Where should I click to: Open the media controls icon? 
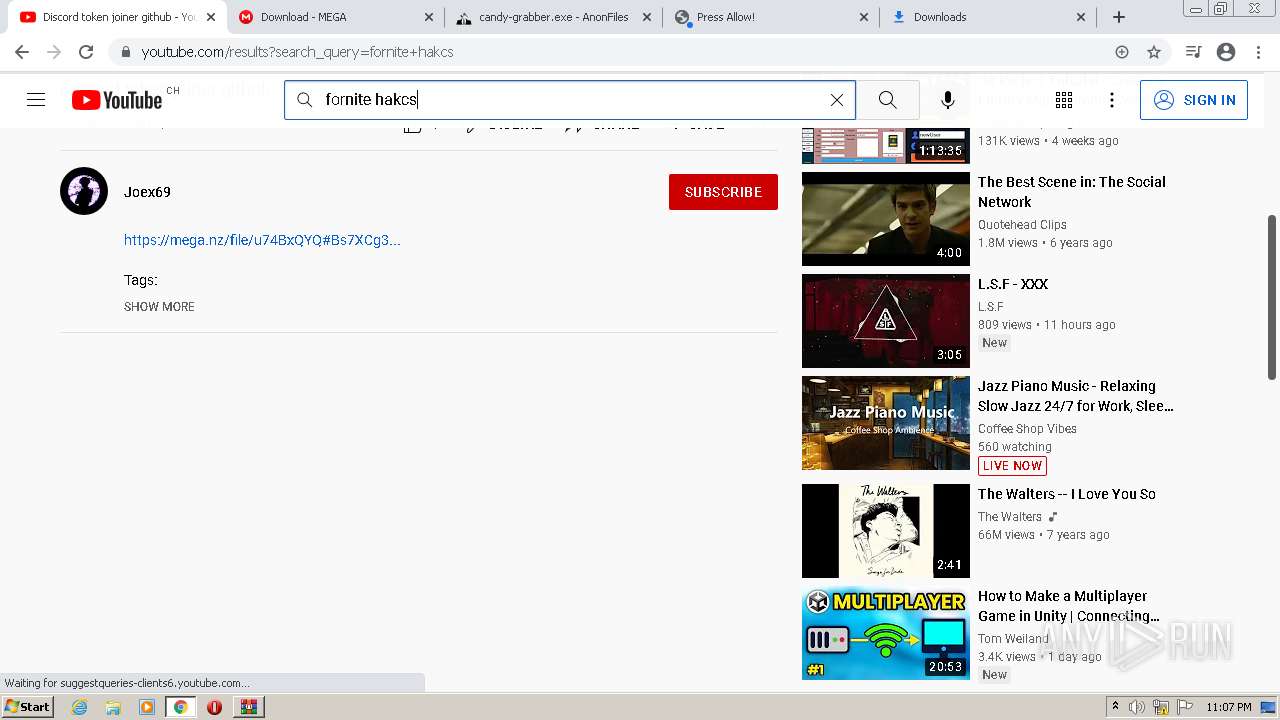[x=1193, y=52]
